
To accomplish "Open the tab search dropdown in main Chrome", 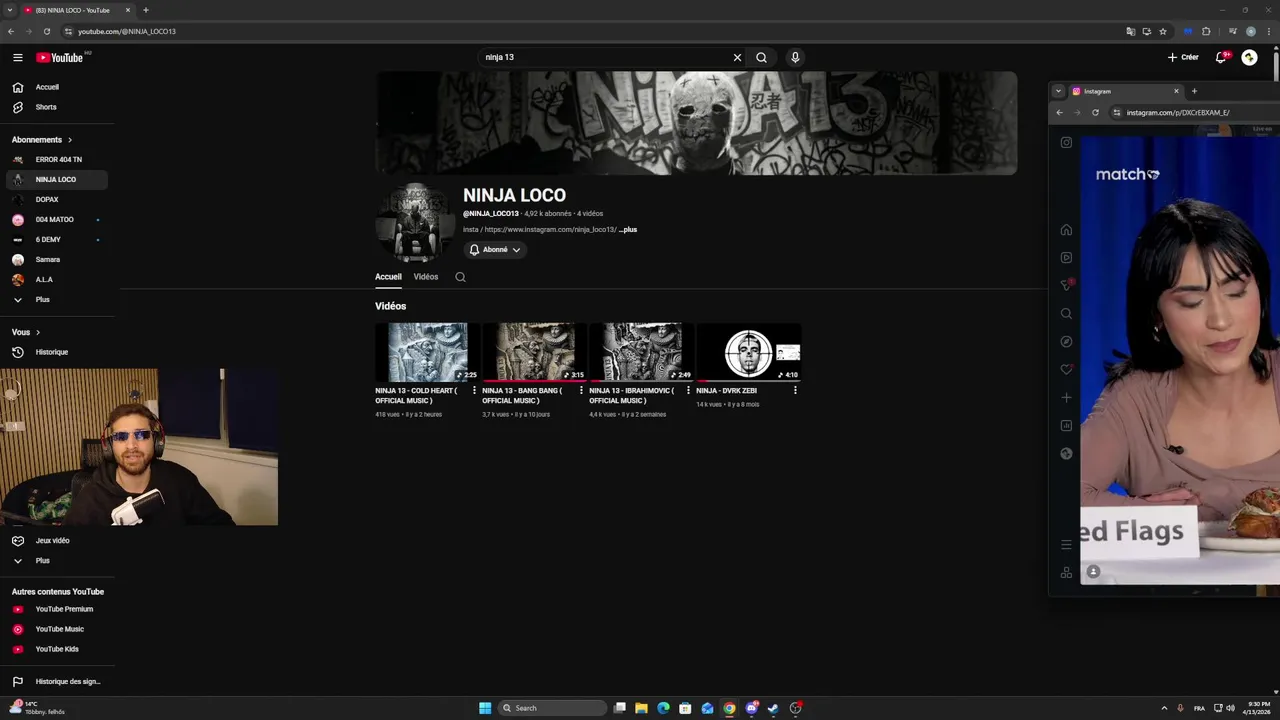I will click(9, 10).
